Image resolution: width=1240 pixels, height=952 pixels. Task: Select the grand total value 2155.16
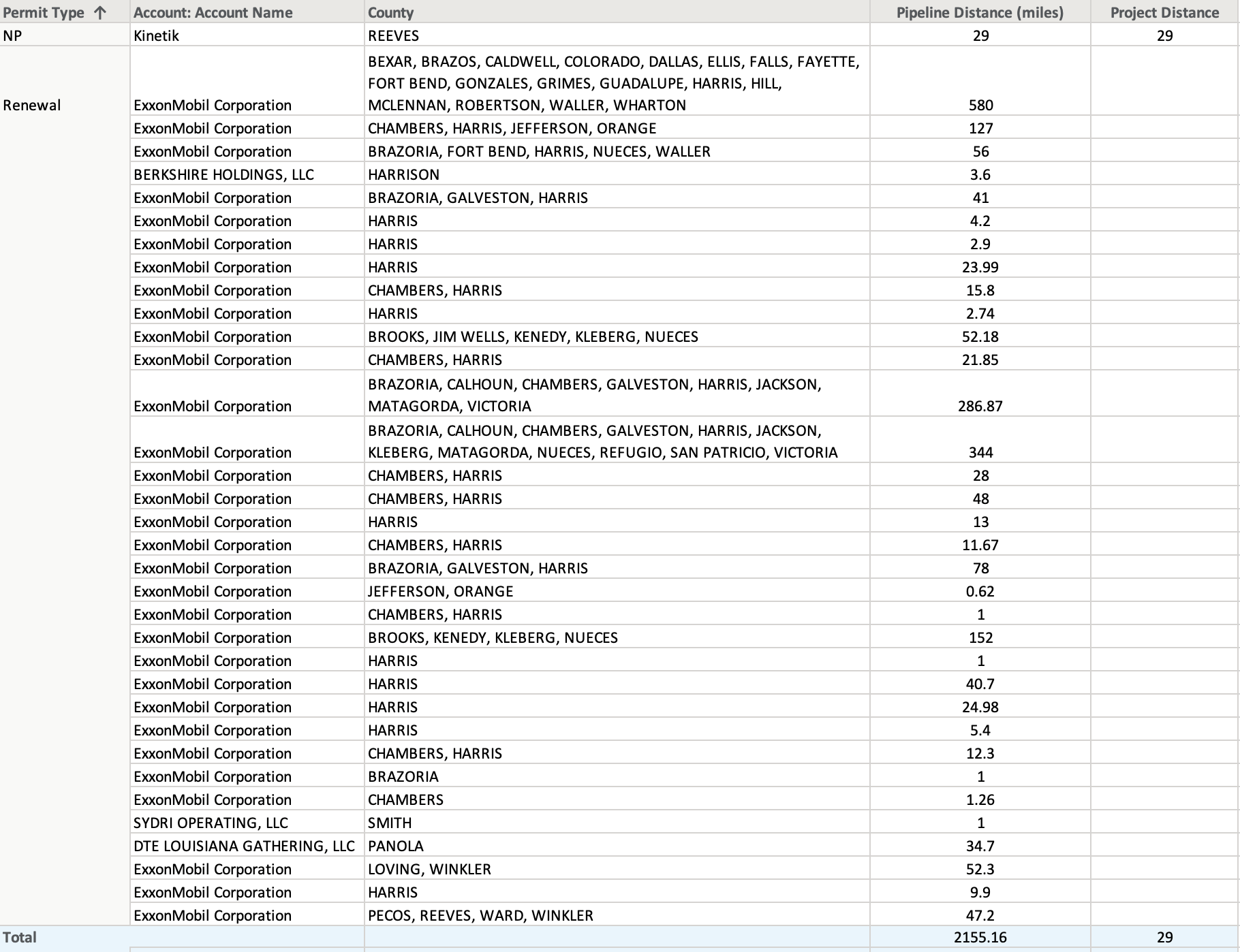980,937
